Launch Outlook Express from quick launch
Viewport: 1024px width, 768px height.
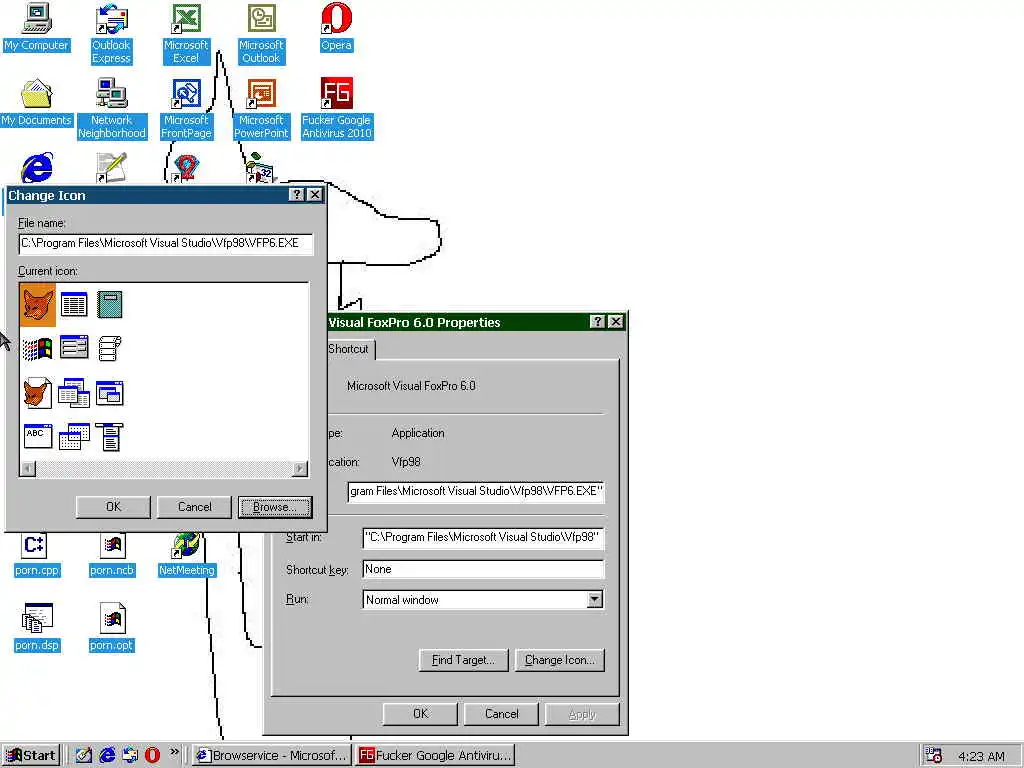[130, 756]
